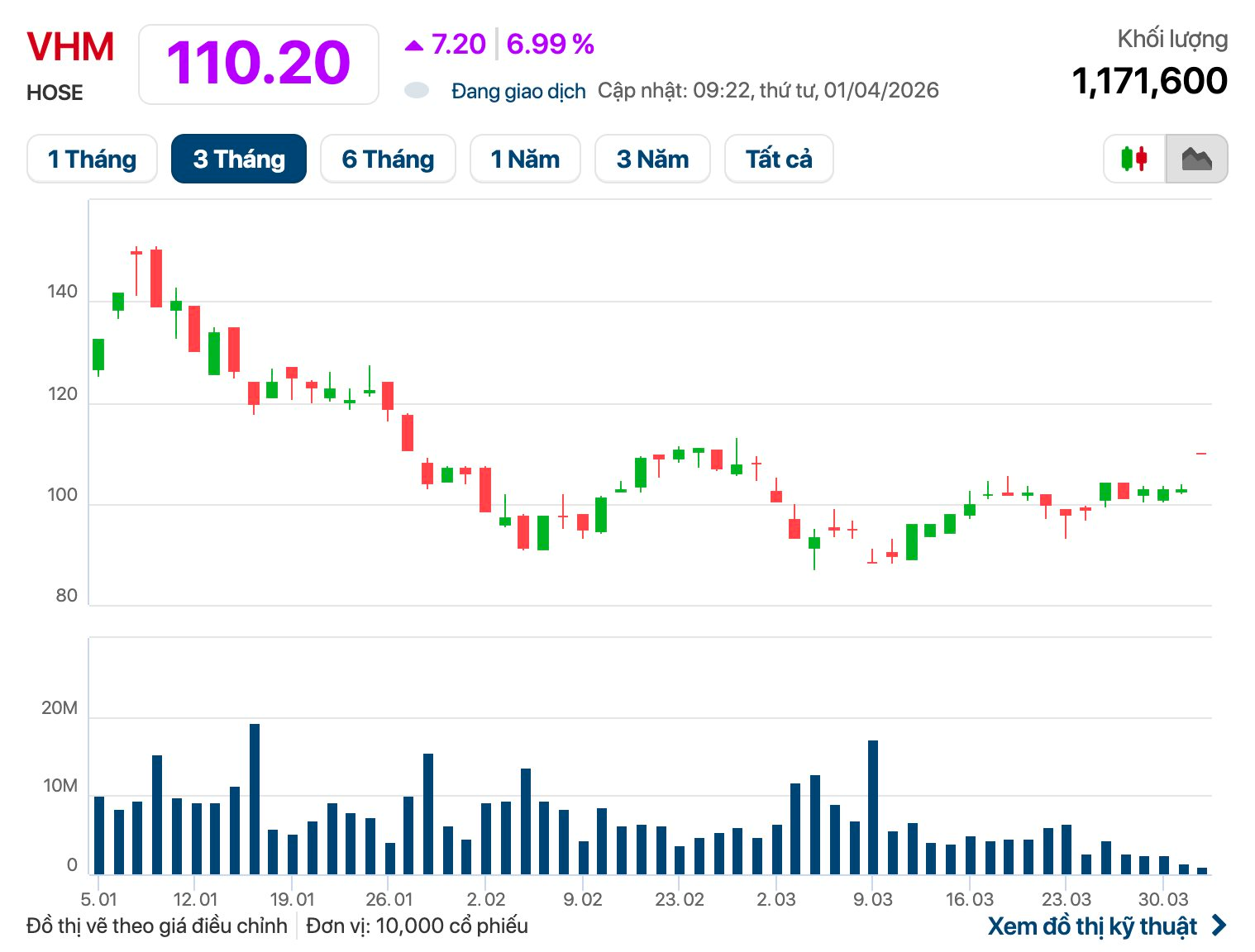Switch to candlestick chart view

click(x=1134, y=158)
